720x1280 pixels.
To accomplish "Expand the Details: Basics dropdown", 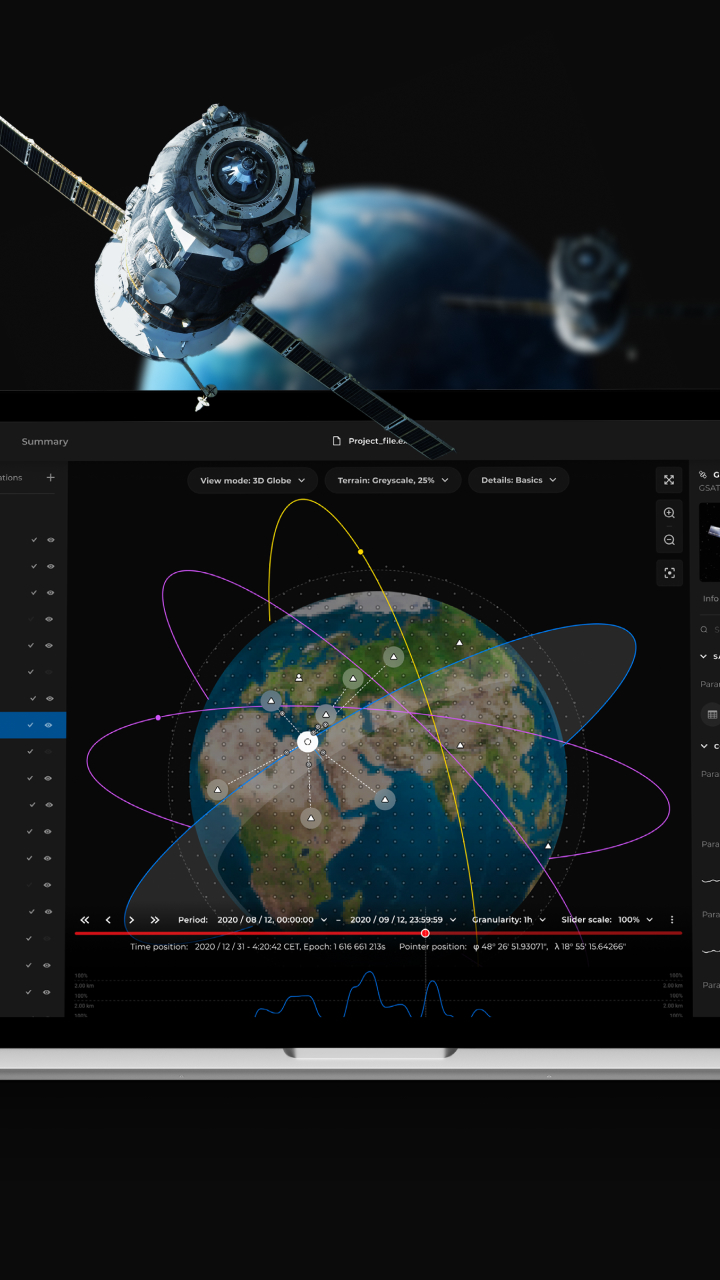I will pos(518,481).
